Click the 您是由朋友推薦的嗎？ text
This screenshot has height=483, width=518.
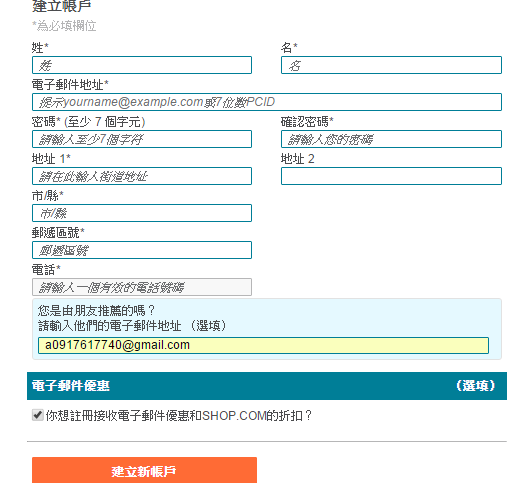(x=96, y=311)
